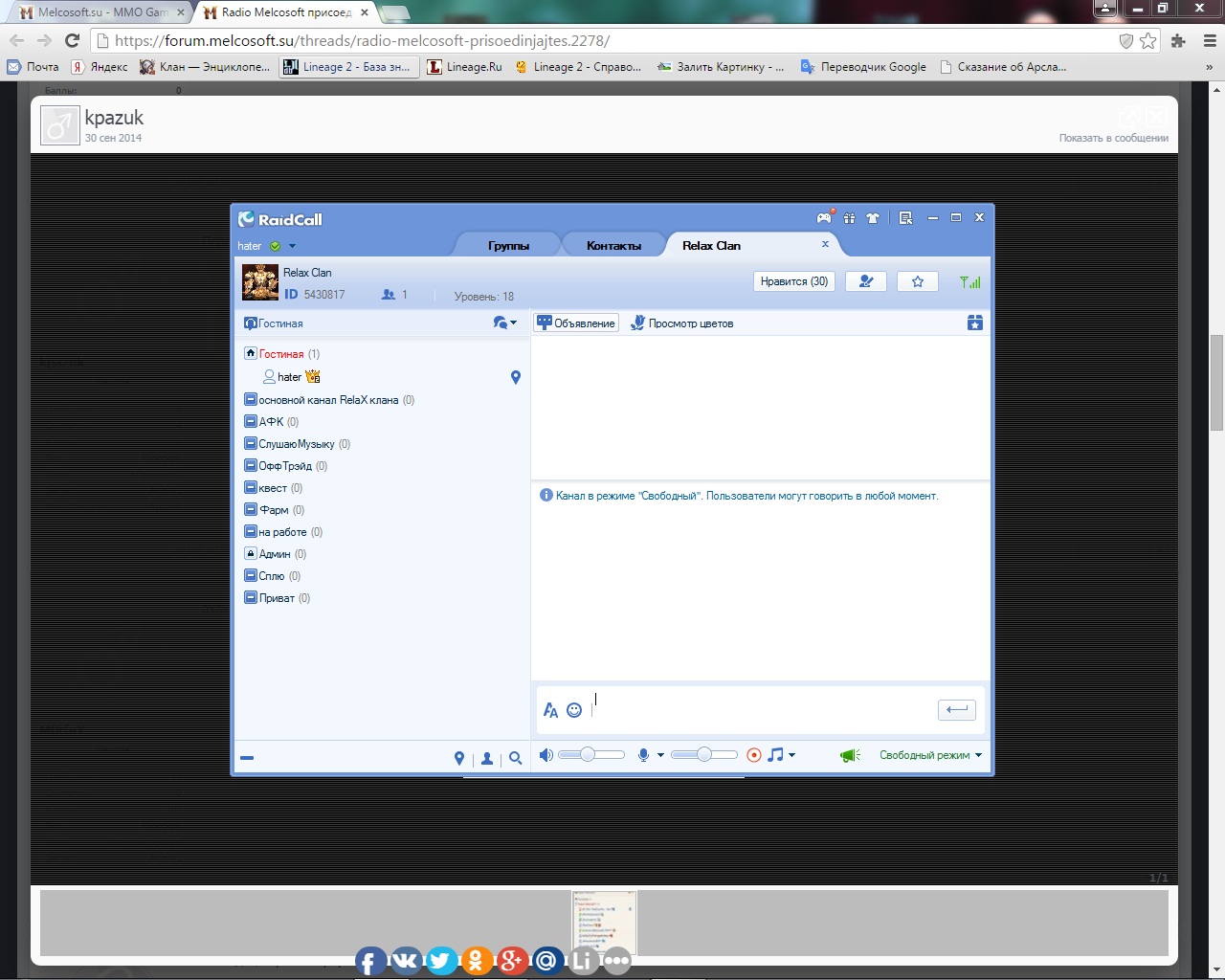
Task: Toggle the red record button
Action: tap(754, 755)
